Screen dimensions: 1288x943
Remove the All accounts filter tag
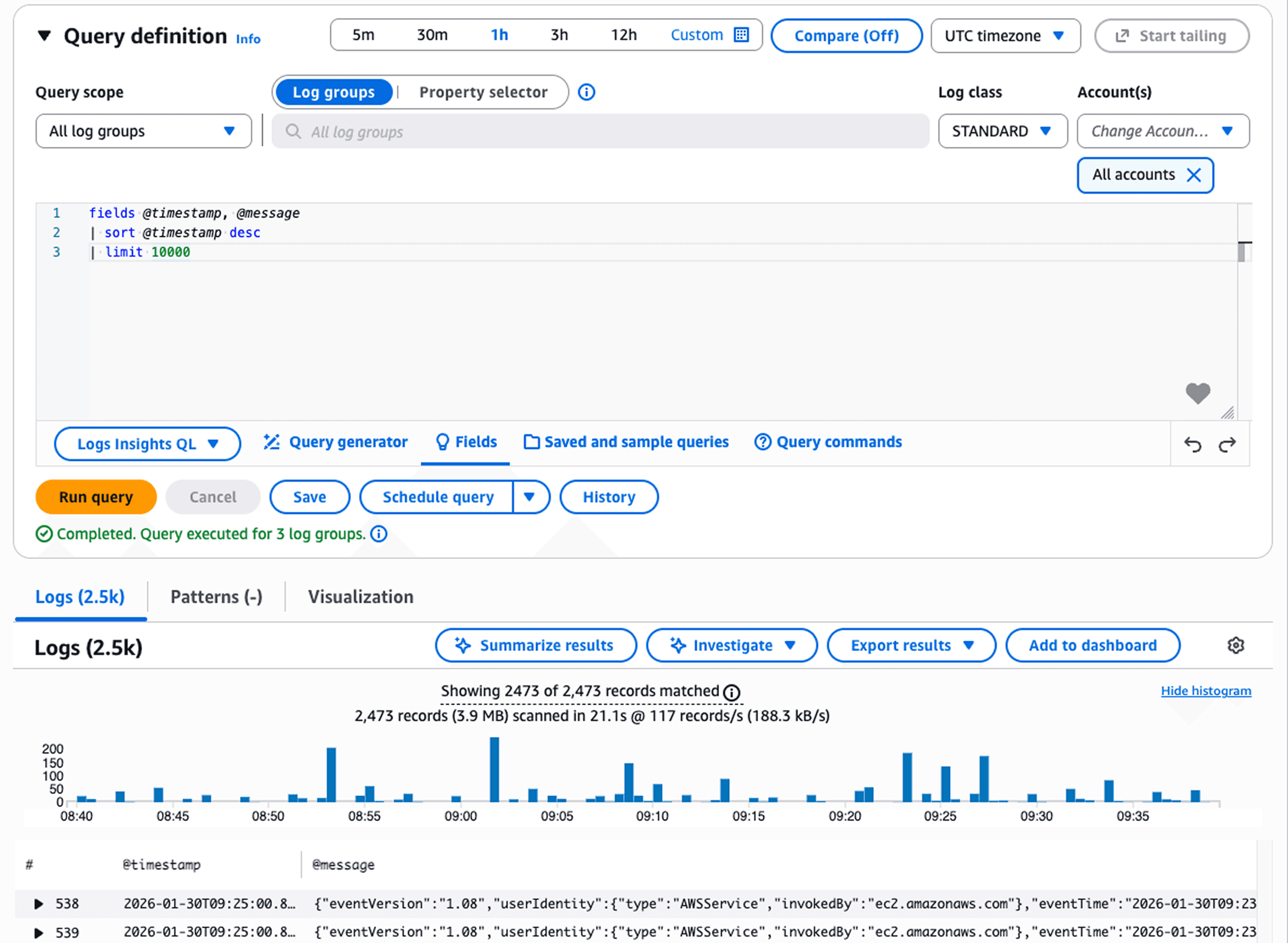(1193, 175)
